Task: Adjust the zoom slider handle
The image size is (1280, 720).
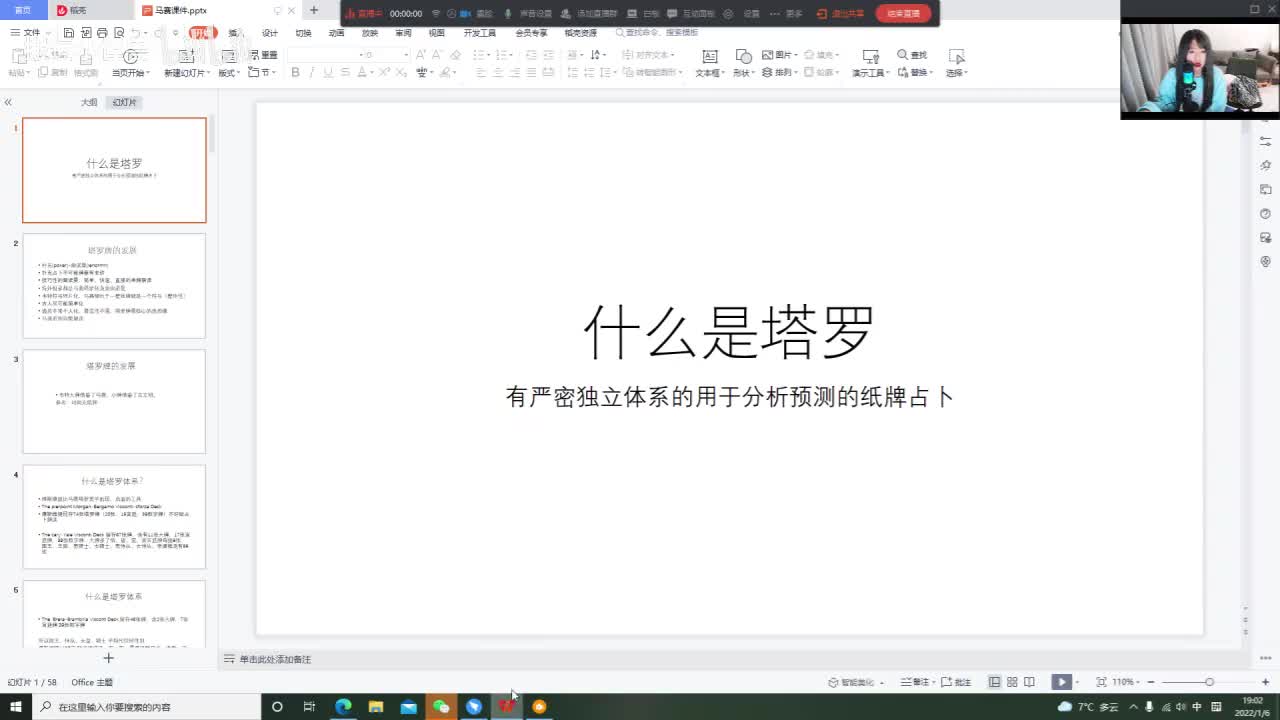Action: pyautogui.click(x=1209, y=682)
